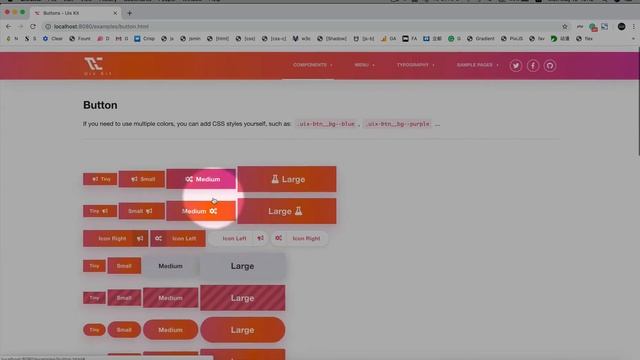Open the Twitter social icon link
Viewport: 640px width, 360px height.
516,66
